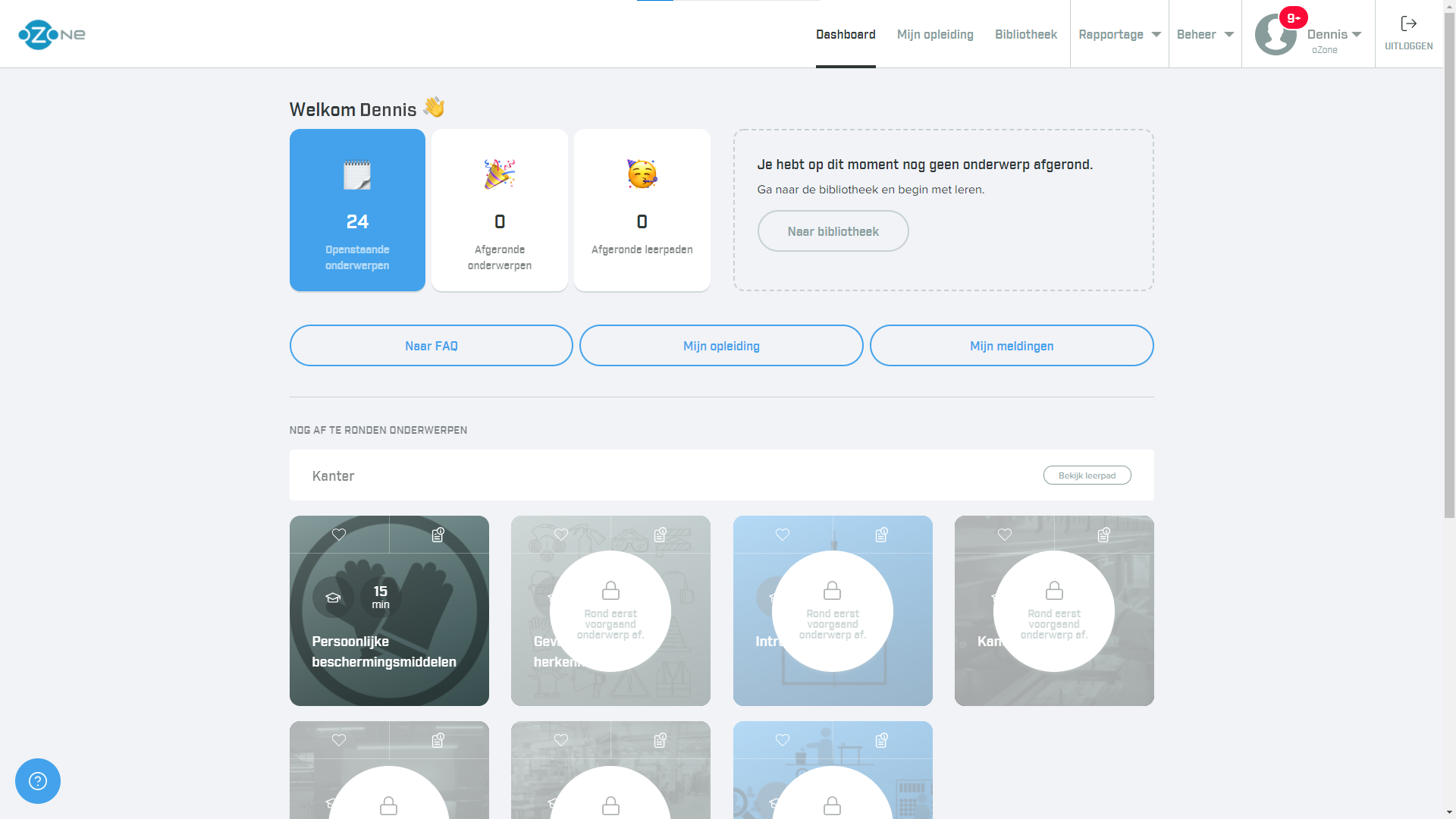1456x819 pixels.
Task: Click lock icon on card below Intr...
Action: coord(833,805)
